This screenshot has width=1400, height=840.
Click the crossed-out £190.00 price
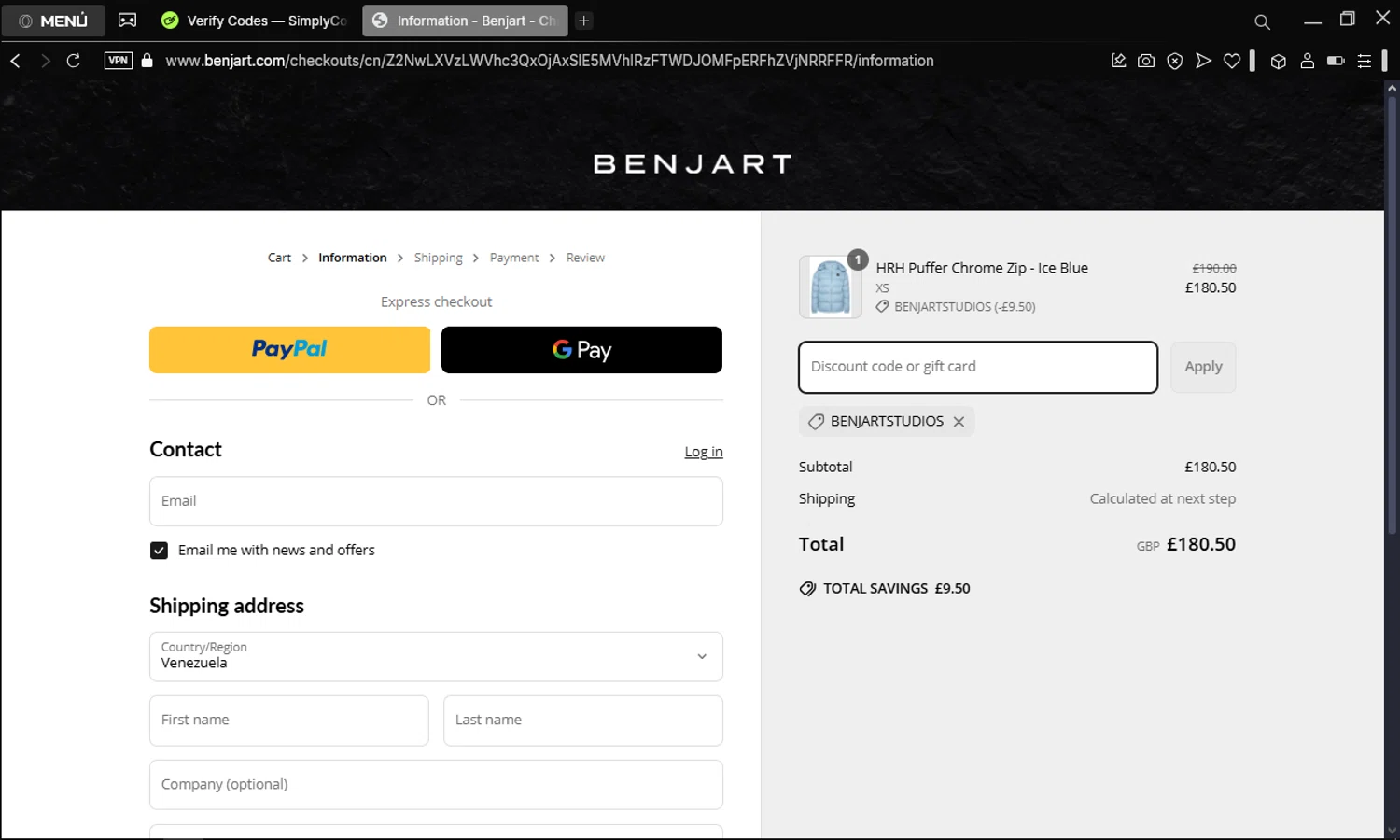1213,268
